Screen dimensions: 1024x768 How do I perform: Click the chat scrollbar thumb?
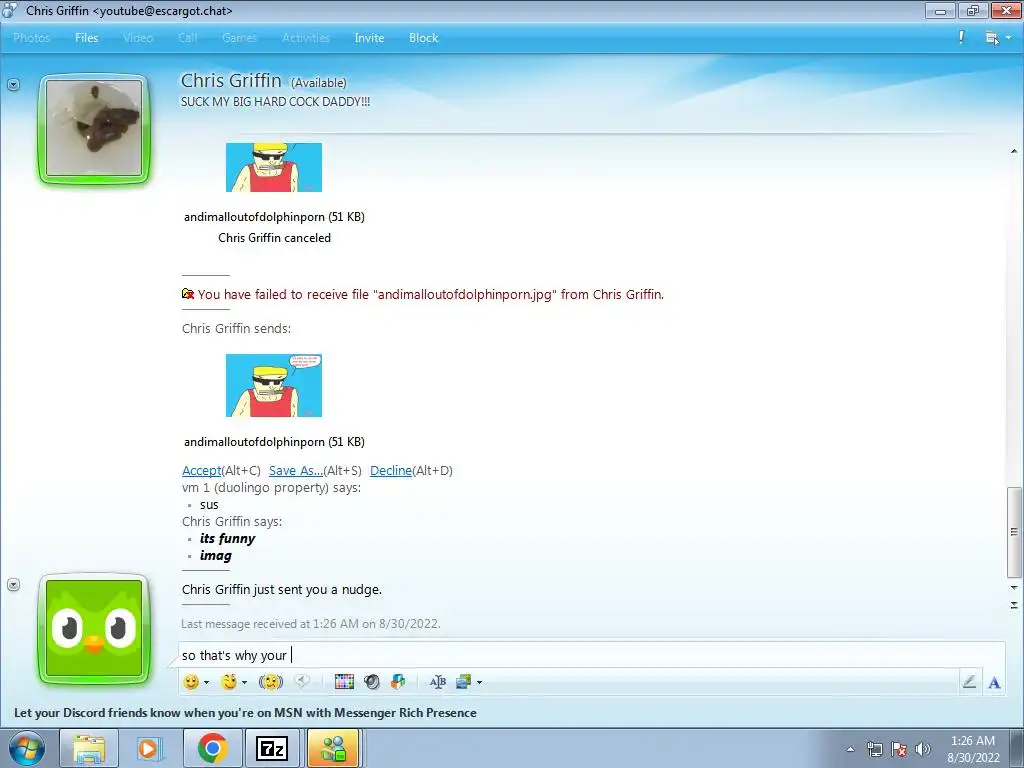[x=1014, y=532]
